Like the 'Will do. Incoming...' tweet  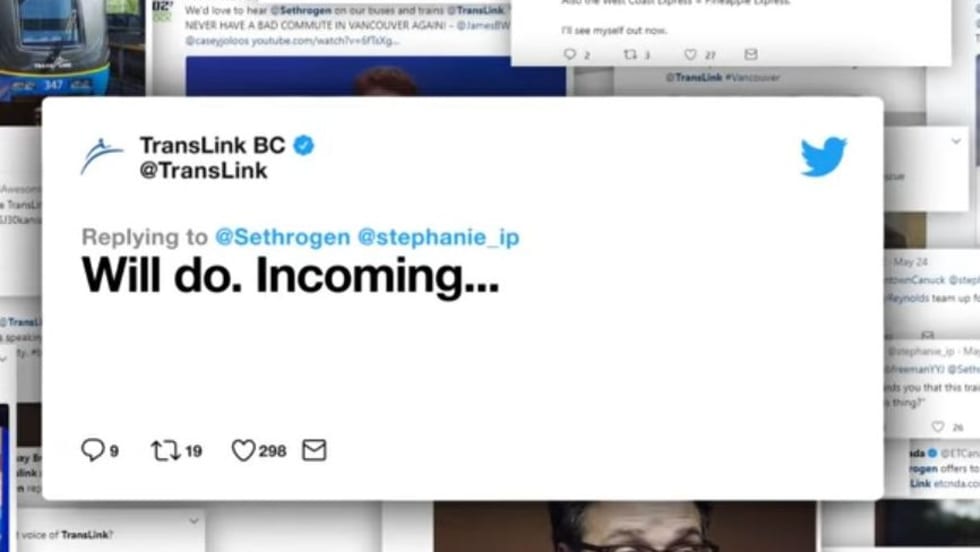point(243,450)
